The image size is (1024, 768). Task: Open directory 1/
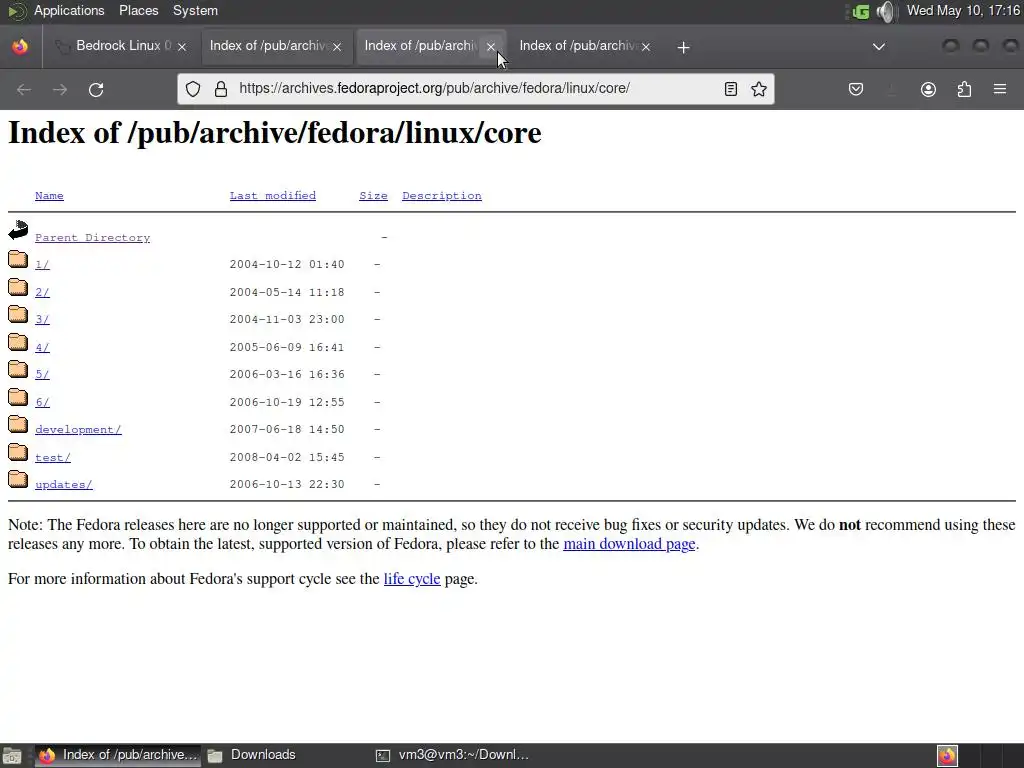(42, 264)
